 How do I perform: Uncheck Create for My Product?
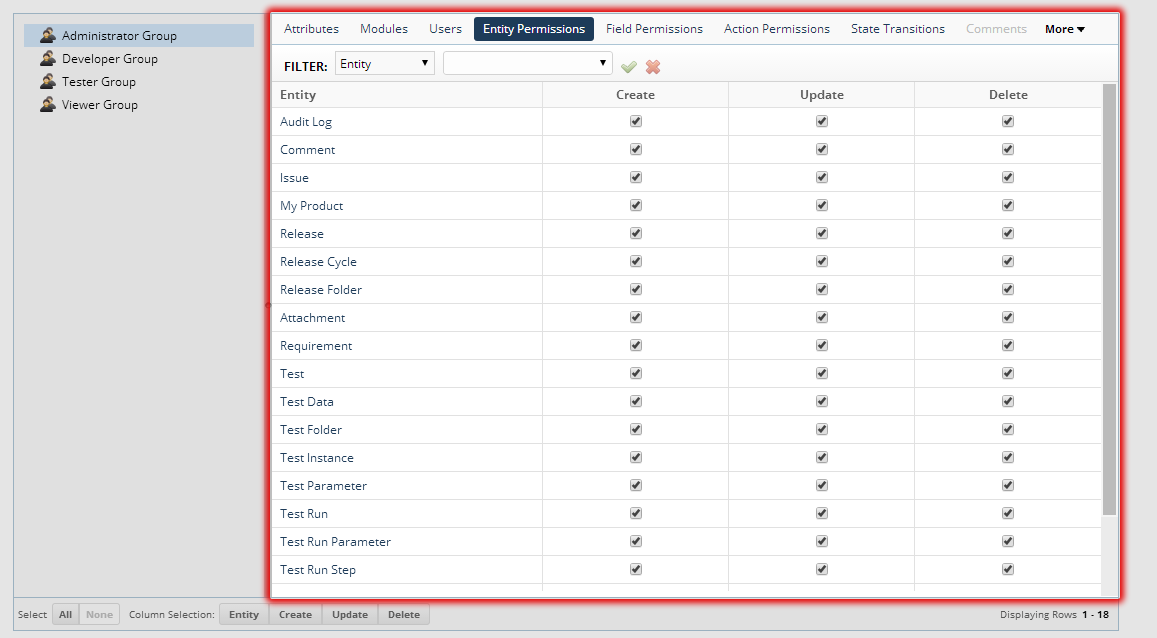[636, 205]
